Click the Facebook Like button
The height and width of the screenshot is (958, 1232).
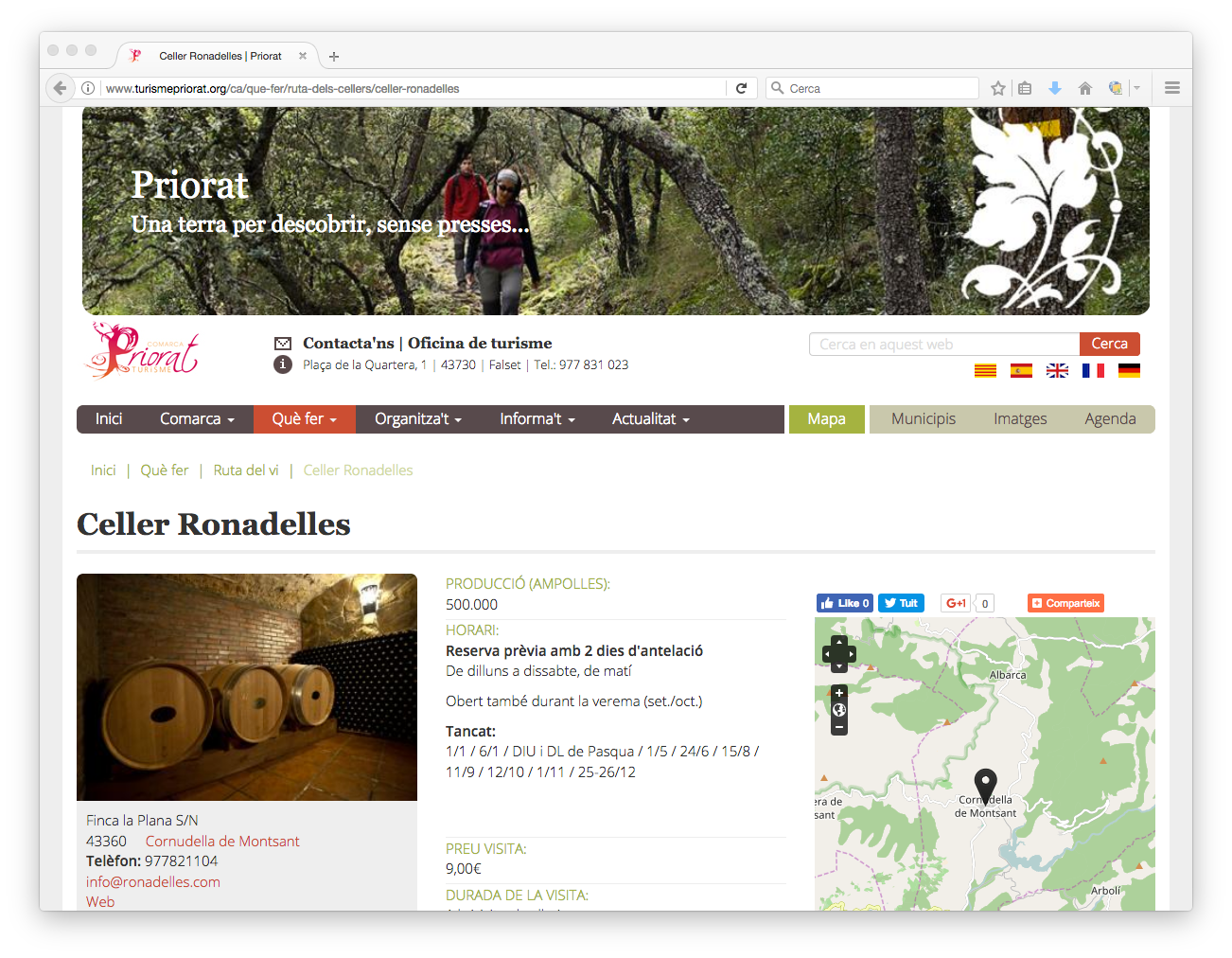845,603
